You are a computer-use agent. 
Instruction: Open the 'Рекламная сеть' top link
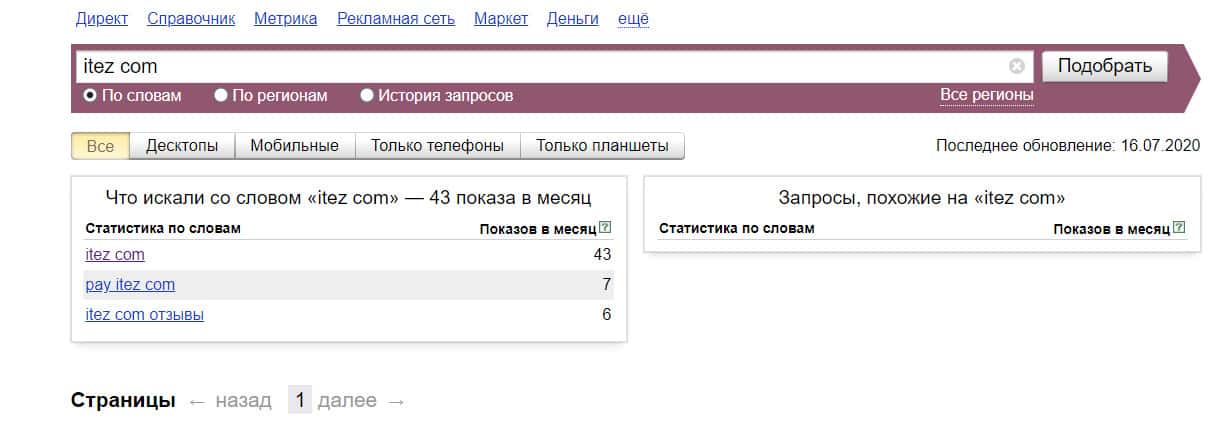(x=396, y=19)
